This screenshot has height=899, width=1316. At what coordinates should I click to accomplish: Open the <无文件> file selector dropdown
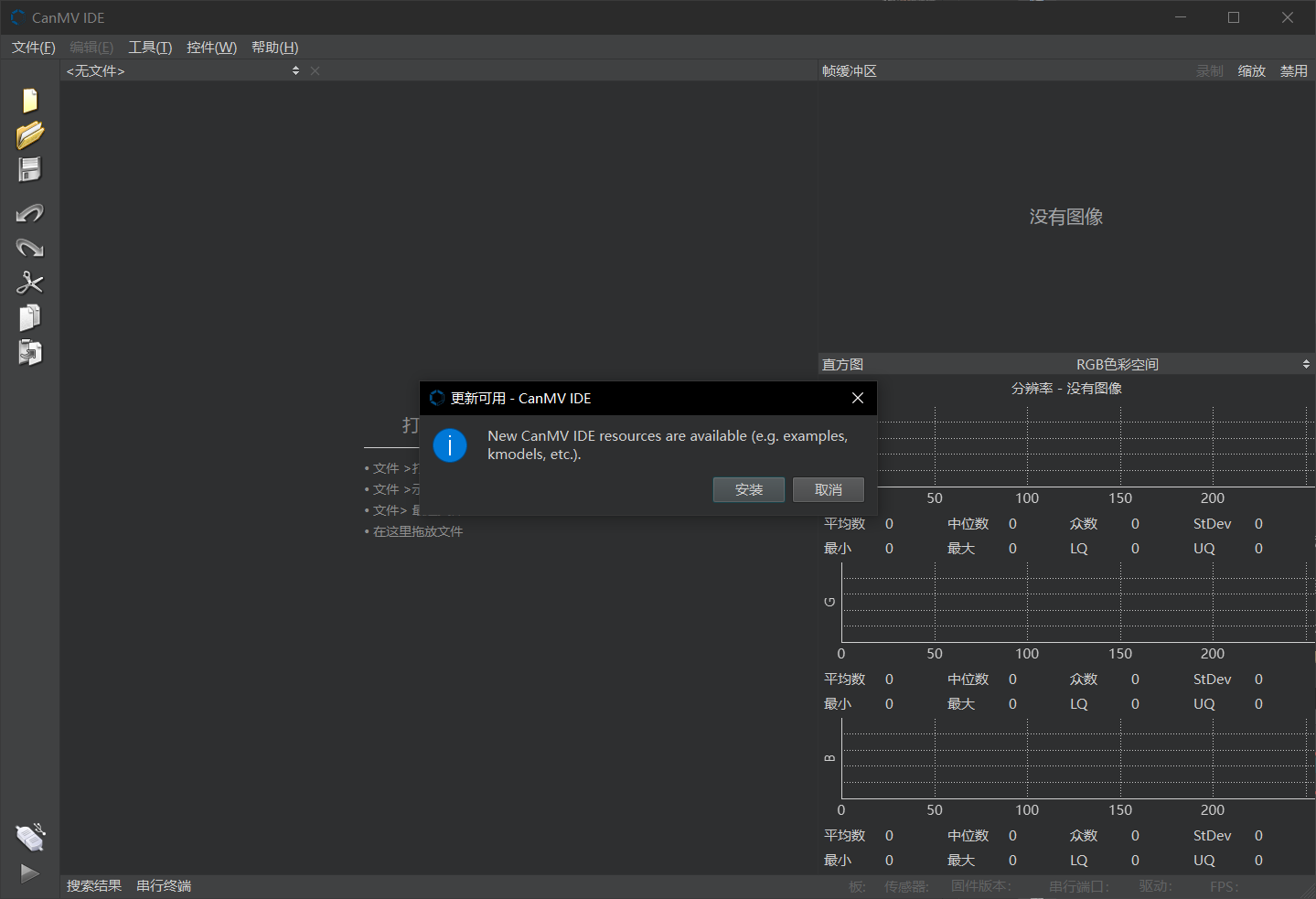(183, 71)
